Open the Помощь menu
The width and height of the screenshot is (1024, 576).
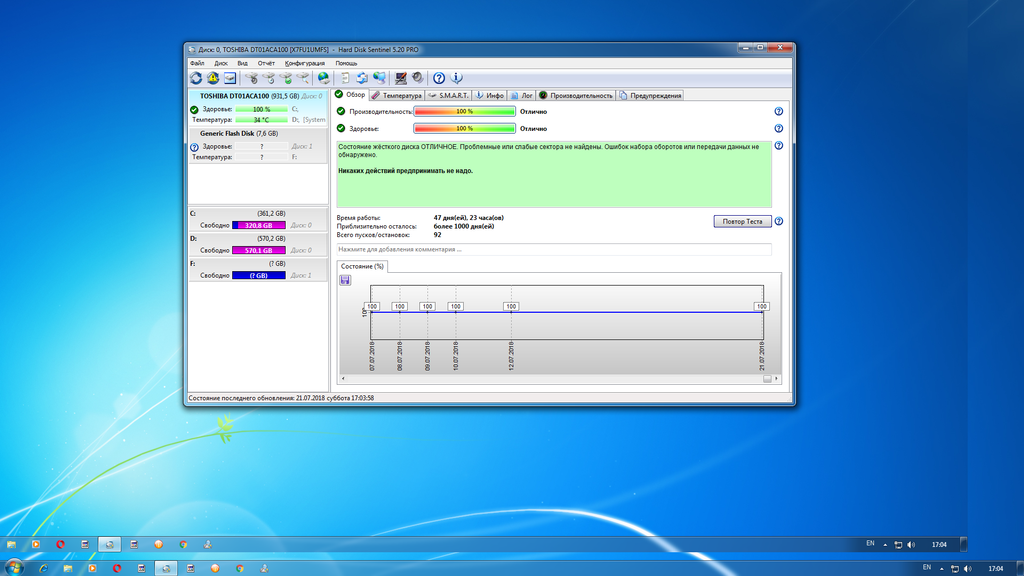346,63
